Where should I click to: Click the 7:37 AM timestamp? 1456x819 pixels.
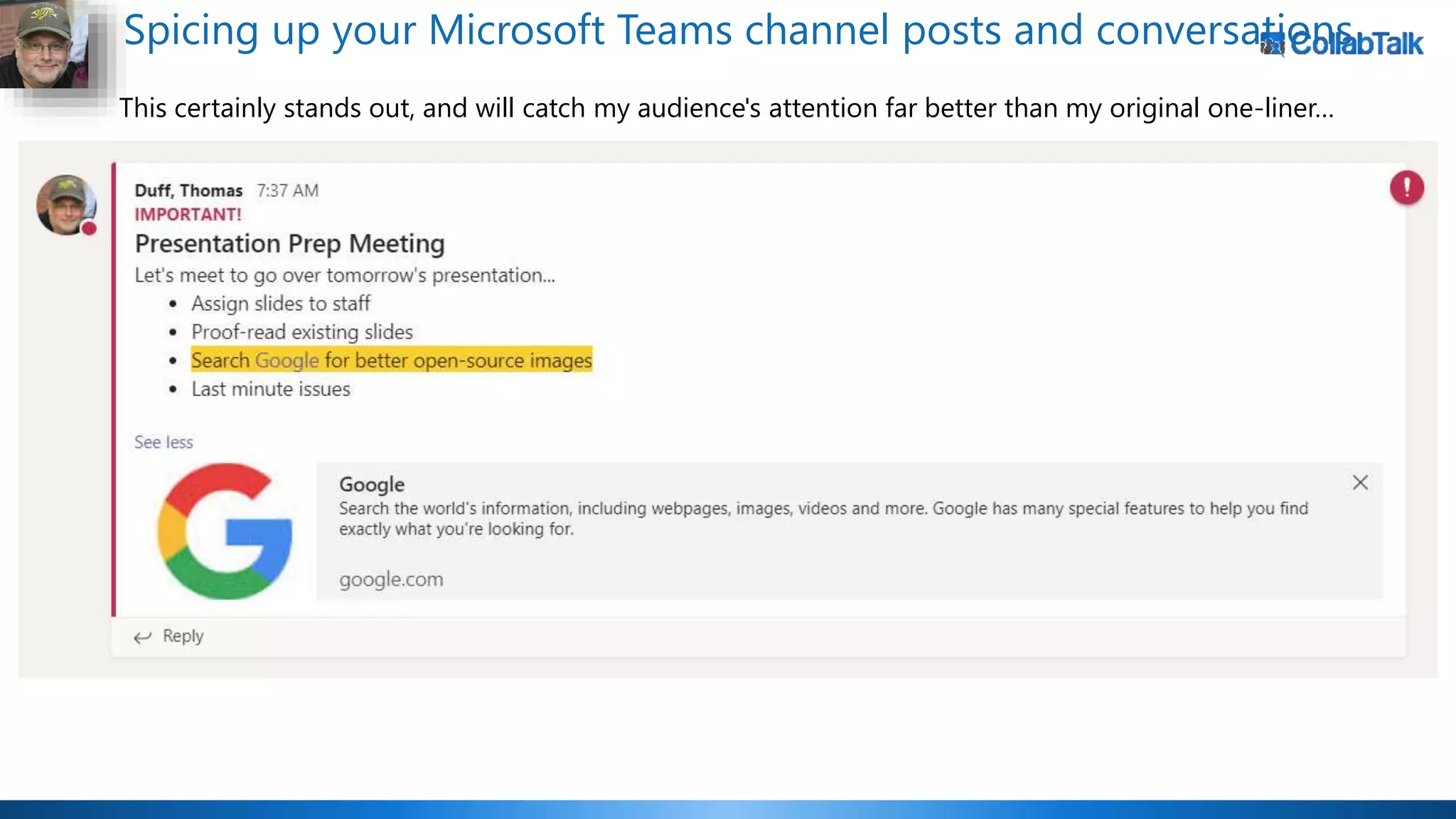pos(288,191)
